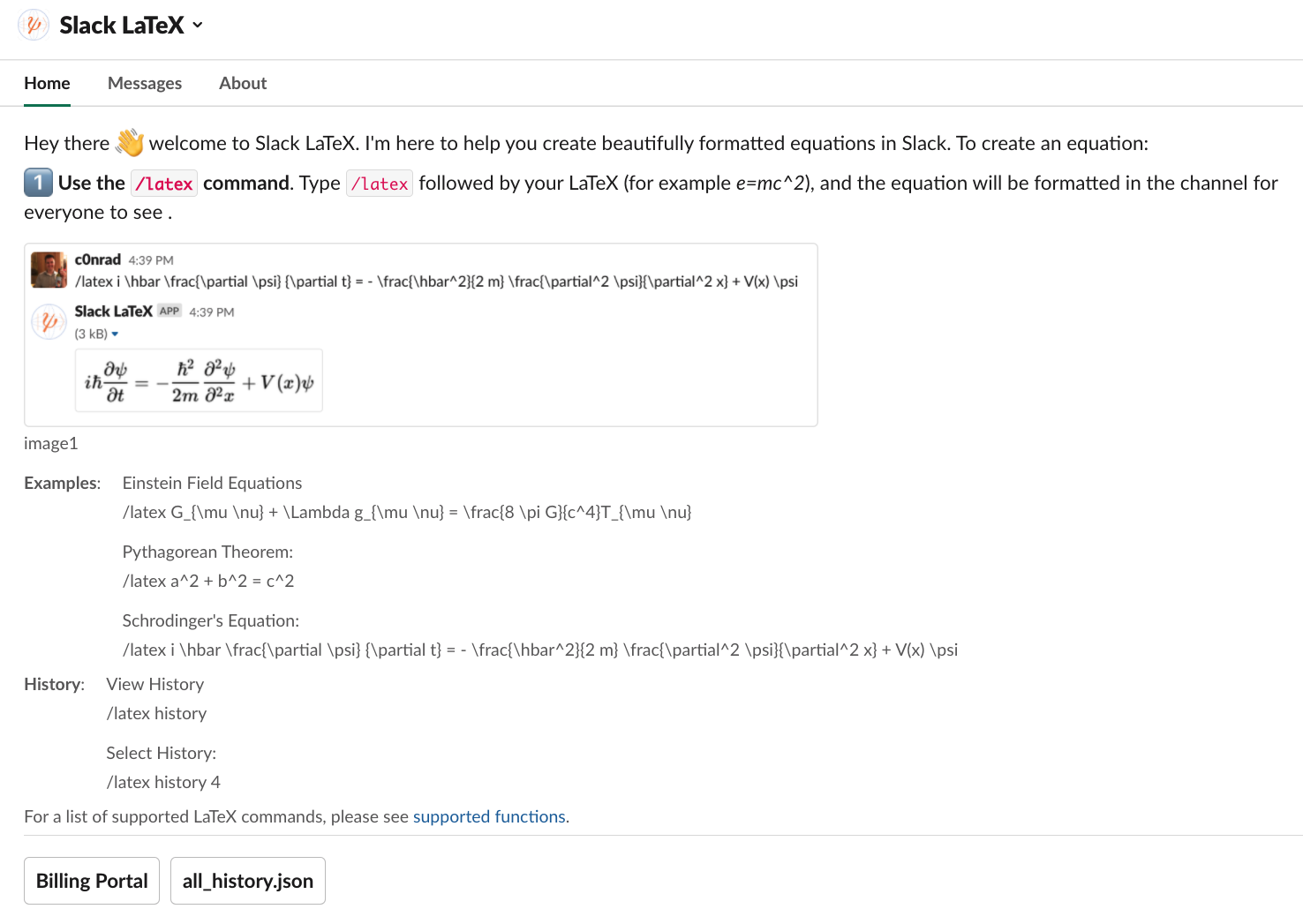Click the c0nrad username in the message
The width and height of the screenshot is (1303, 924).
(97, 259)
